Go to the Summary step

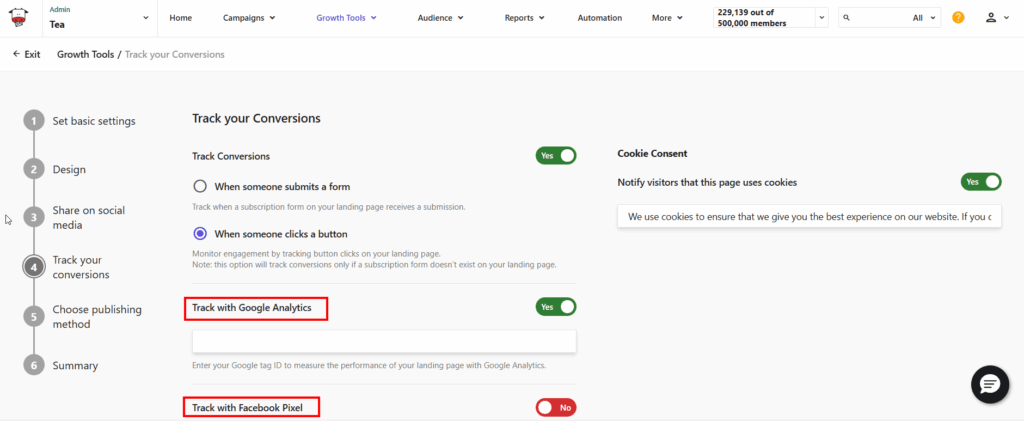(75, 366)
